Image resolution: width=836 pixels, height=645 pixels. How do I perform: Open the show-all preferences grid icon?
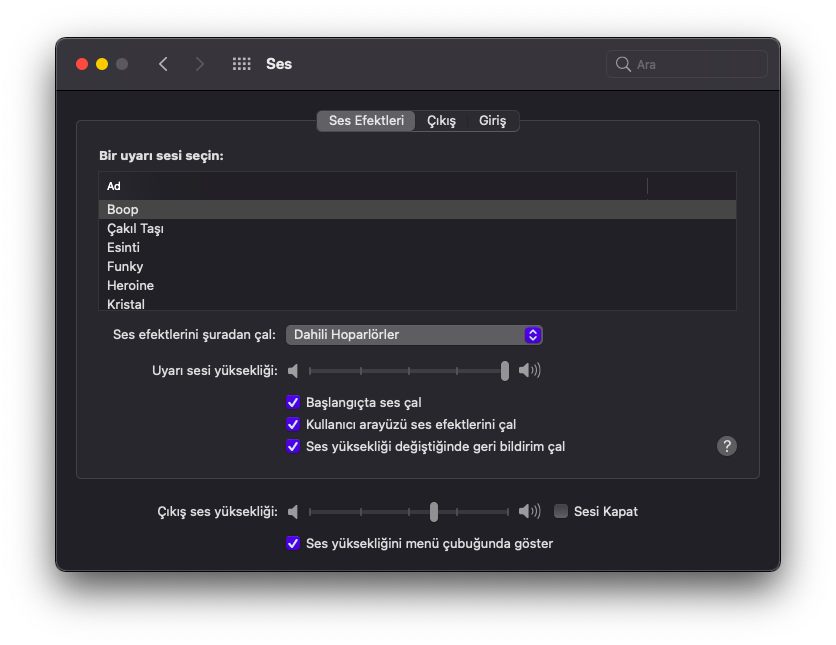pos(241,64)
